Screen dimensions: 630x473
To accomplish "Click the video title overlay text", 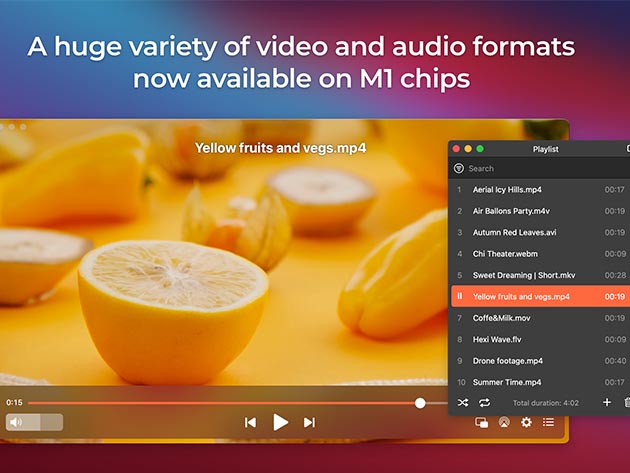I will [280, 148].
